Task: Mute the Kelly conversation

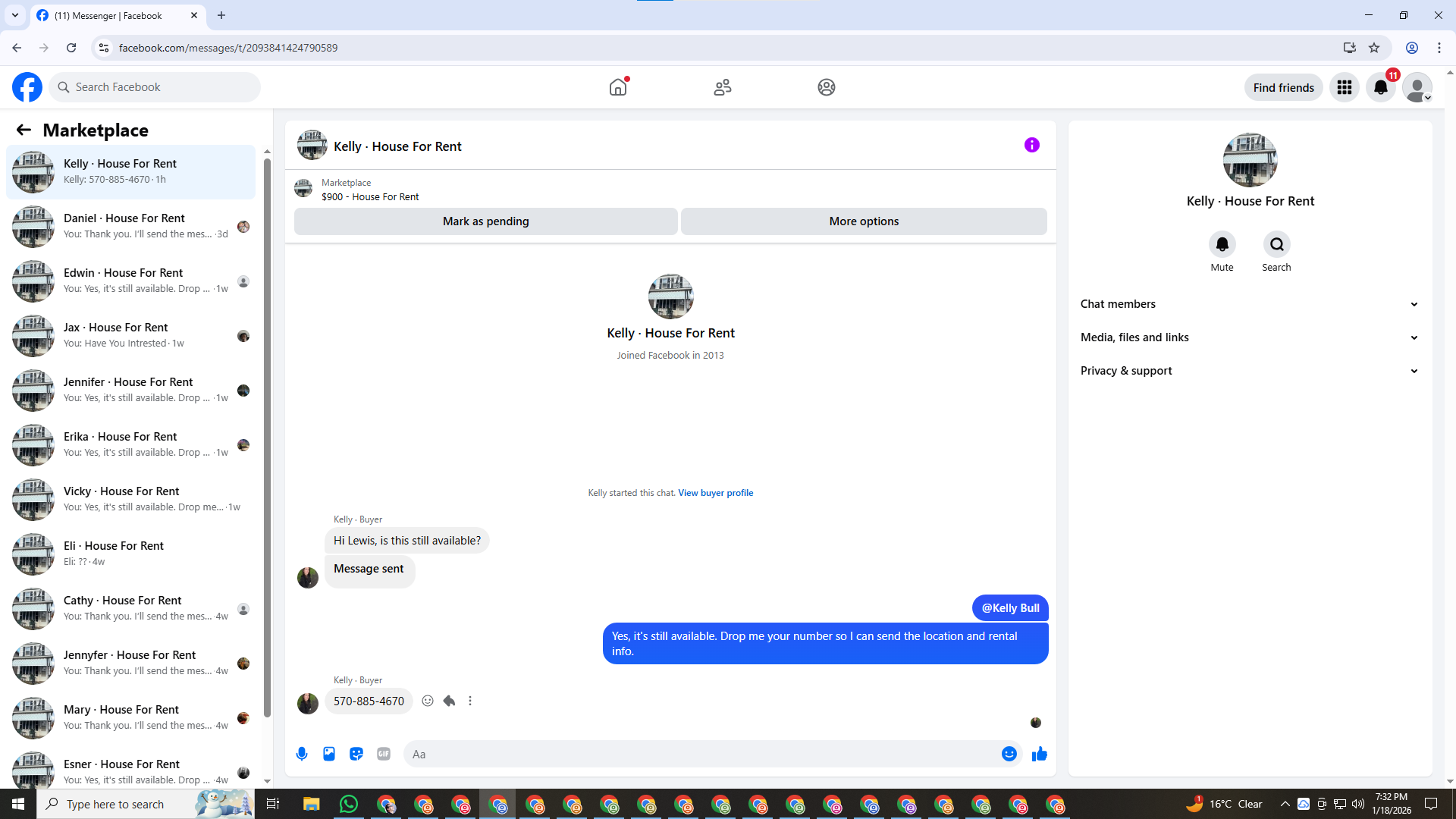Action: tap(1222, 245)
